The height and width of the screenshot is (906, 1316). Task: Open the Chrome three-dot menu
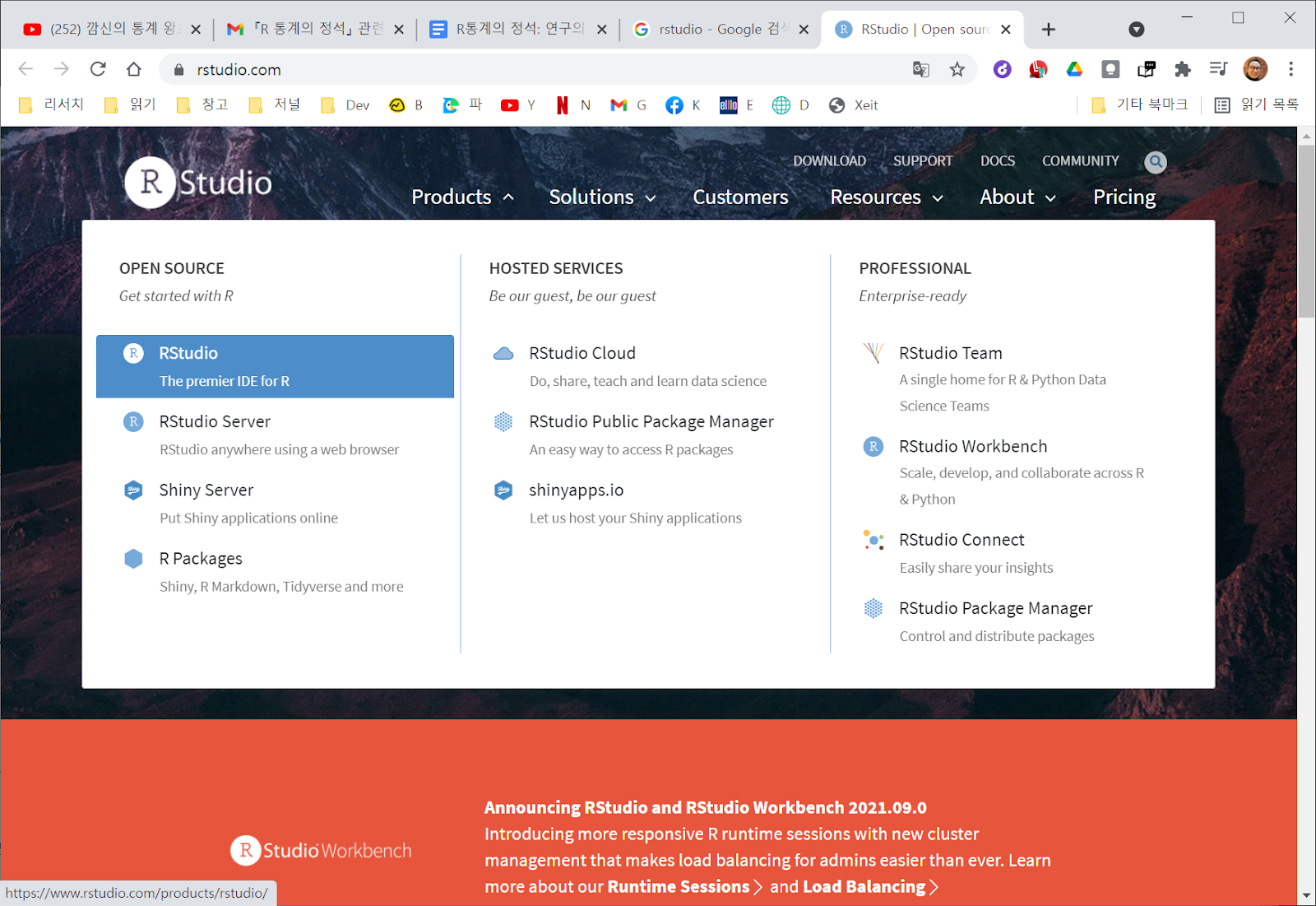click(1291, 69)
